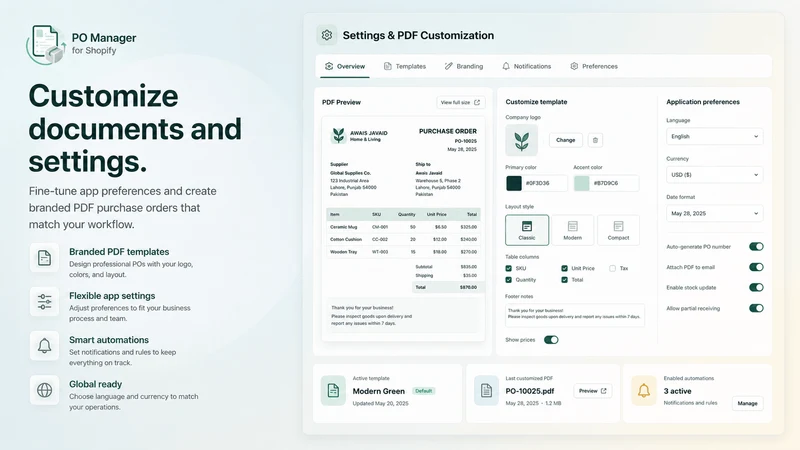Click the company logo thumbnail
The width and height of the screenshot is (800, 450).
(x=521, y=140)
